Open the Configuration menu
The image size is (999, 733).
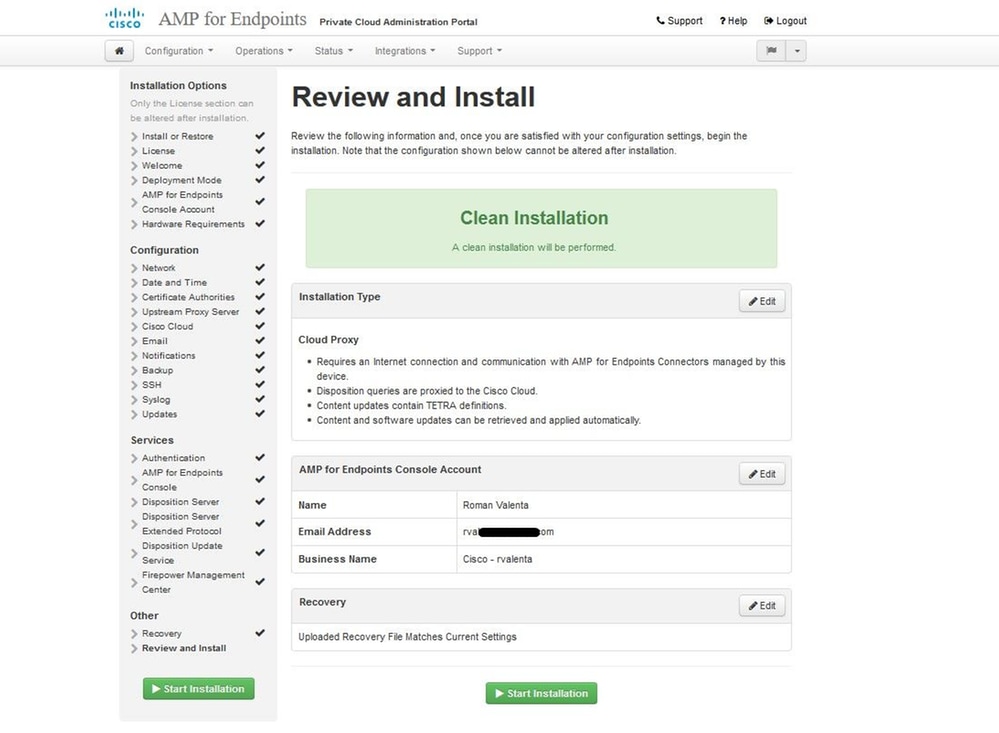click(178, 51)
